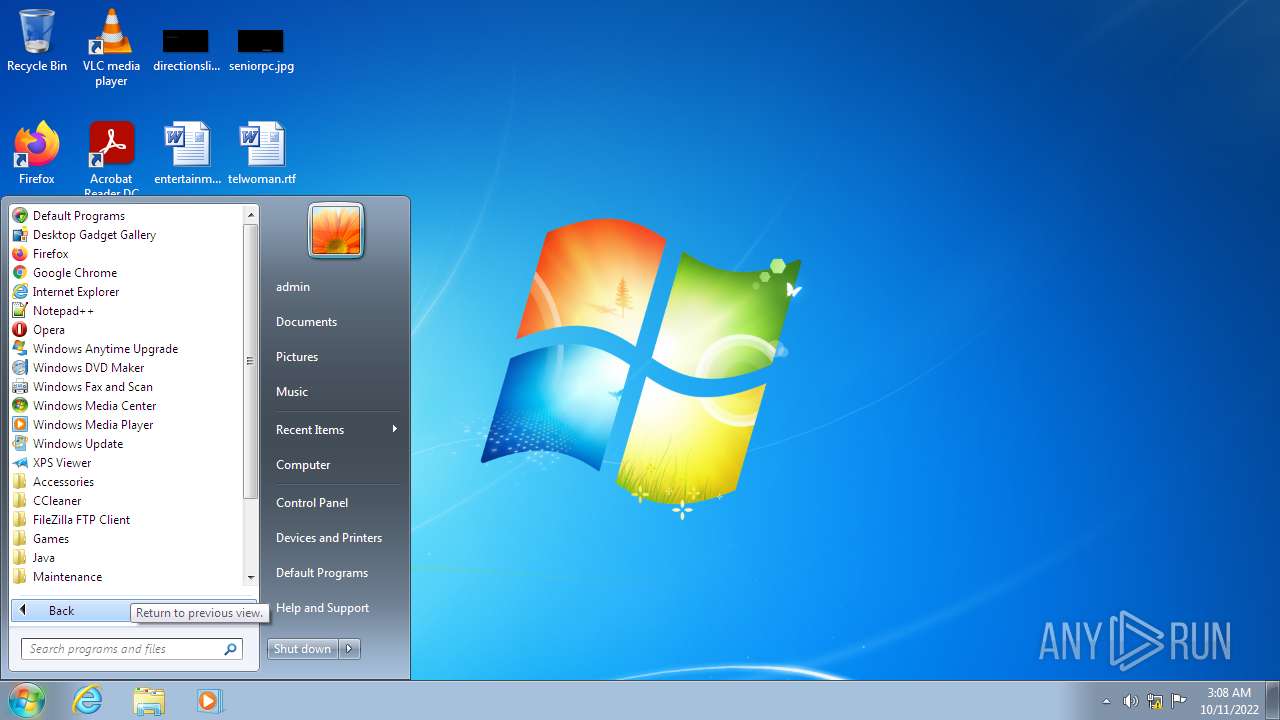The image size is (1280, 720).
Task: Select the directionsli... desktop file
Action: tap(186, 50)
